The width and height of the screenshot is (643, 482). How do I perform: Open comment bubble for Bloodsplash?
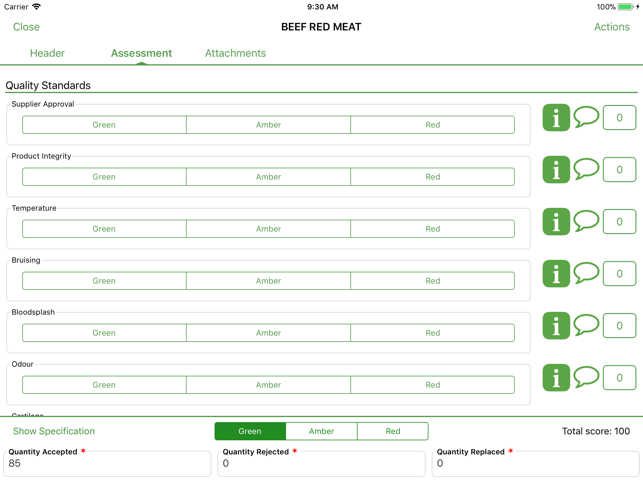coord(586,325)
